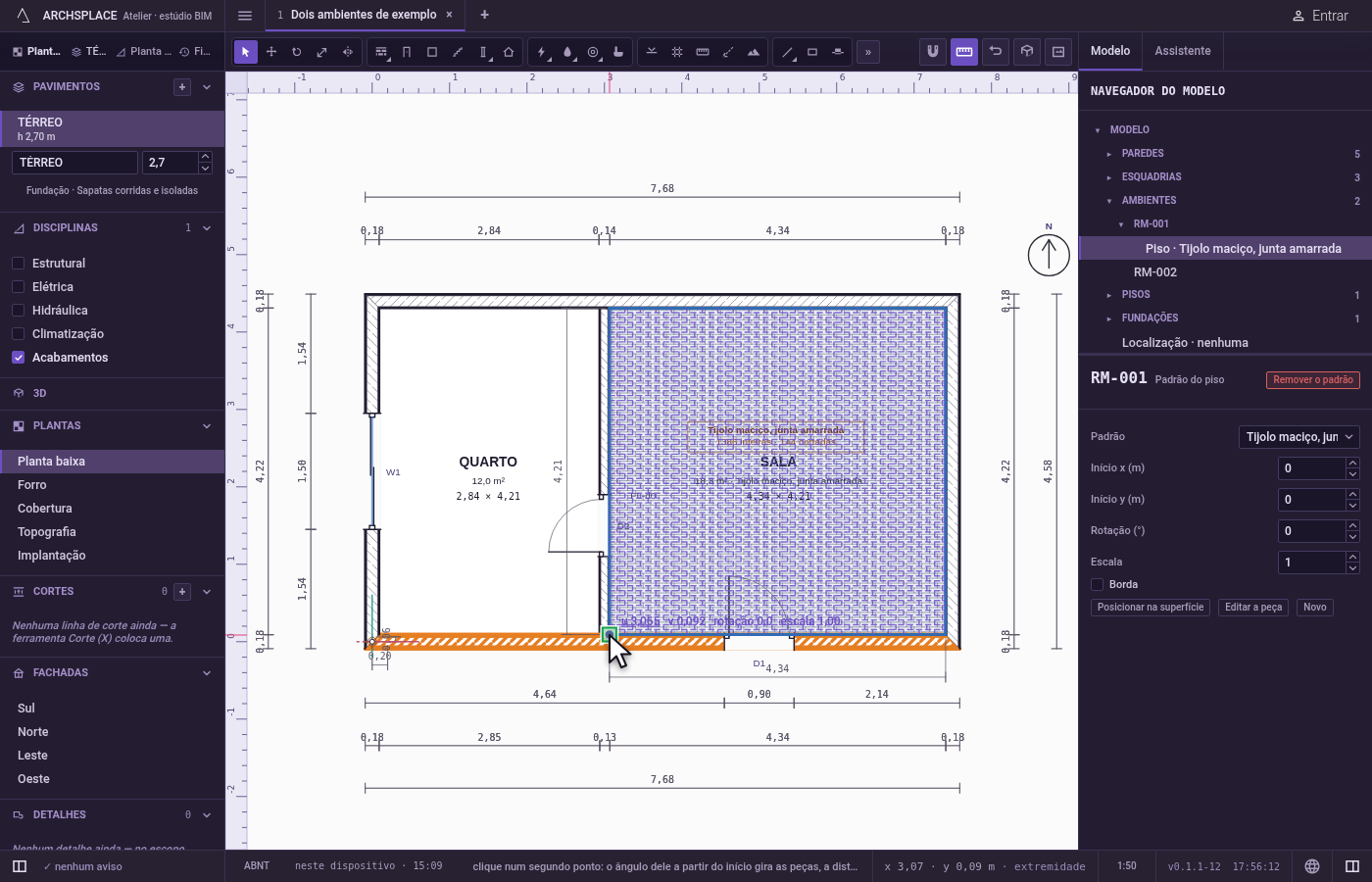Click the Entrar sign-in button
Screen dimensions: 1372x882
coord(1319,16)
